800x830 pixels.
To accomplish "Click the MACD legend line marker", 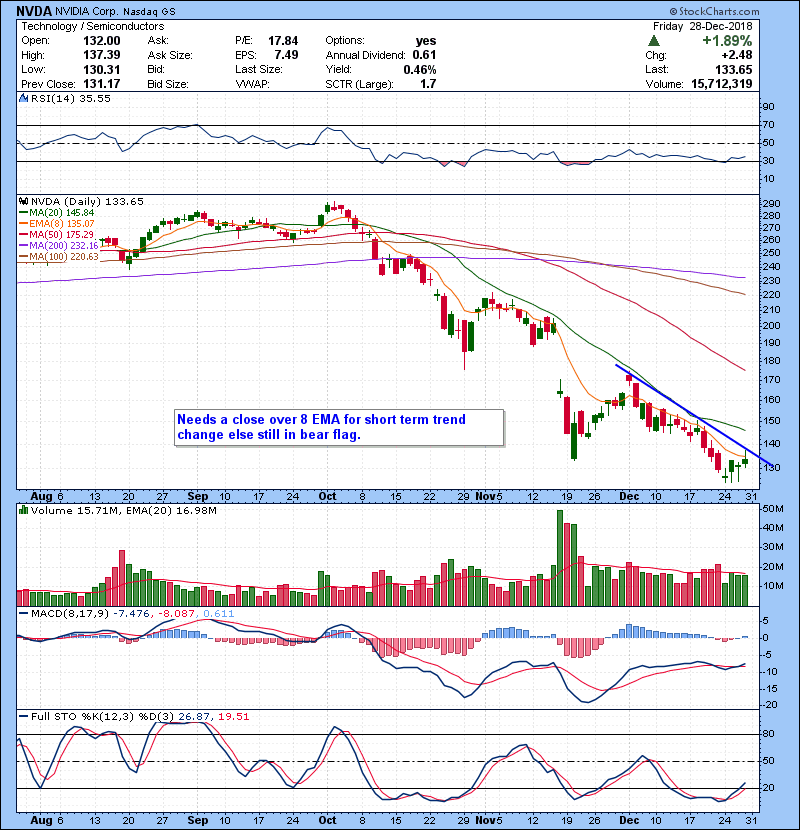I will 23,614.
